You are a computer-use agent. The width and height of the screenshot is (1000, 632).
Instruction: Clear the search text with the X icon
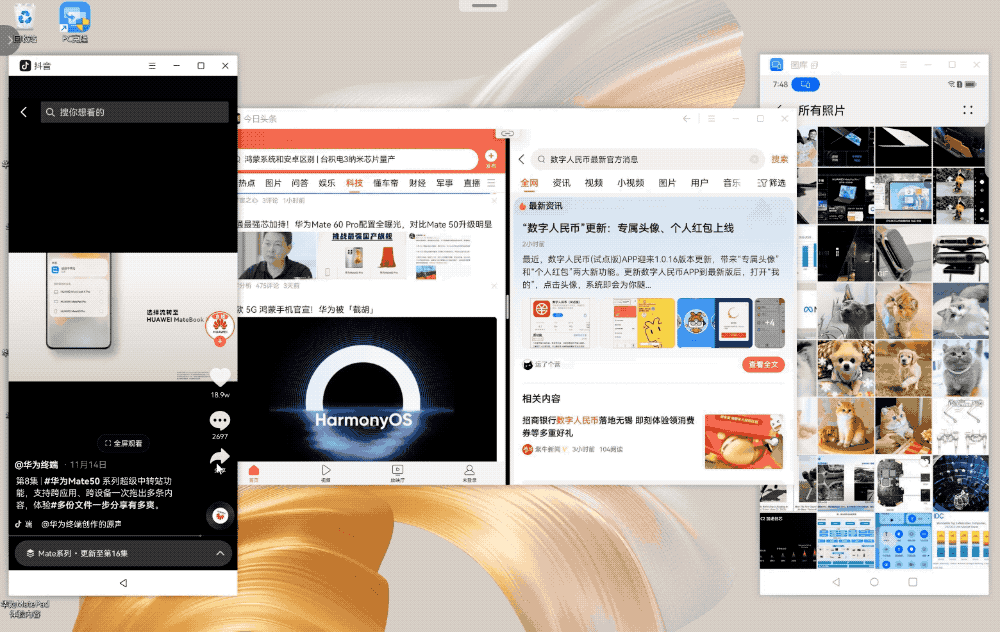click(x=754, y=159)
